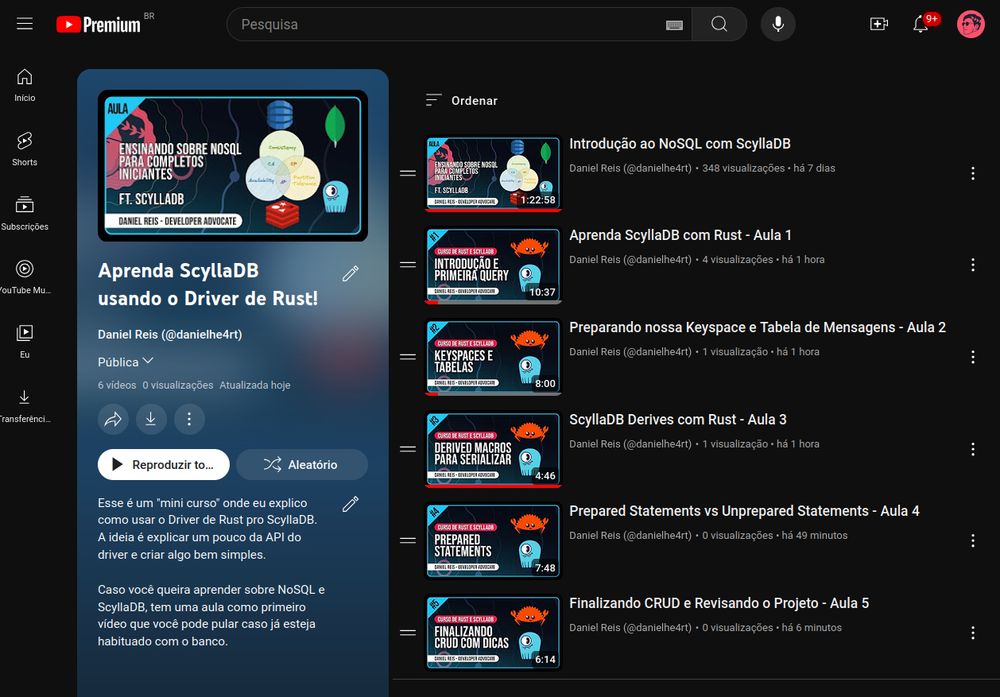1000x697 pixels.
Task: Grab reorder handle for Aula 5 video
Action: pyautogui.click(x=408, y=633)
